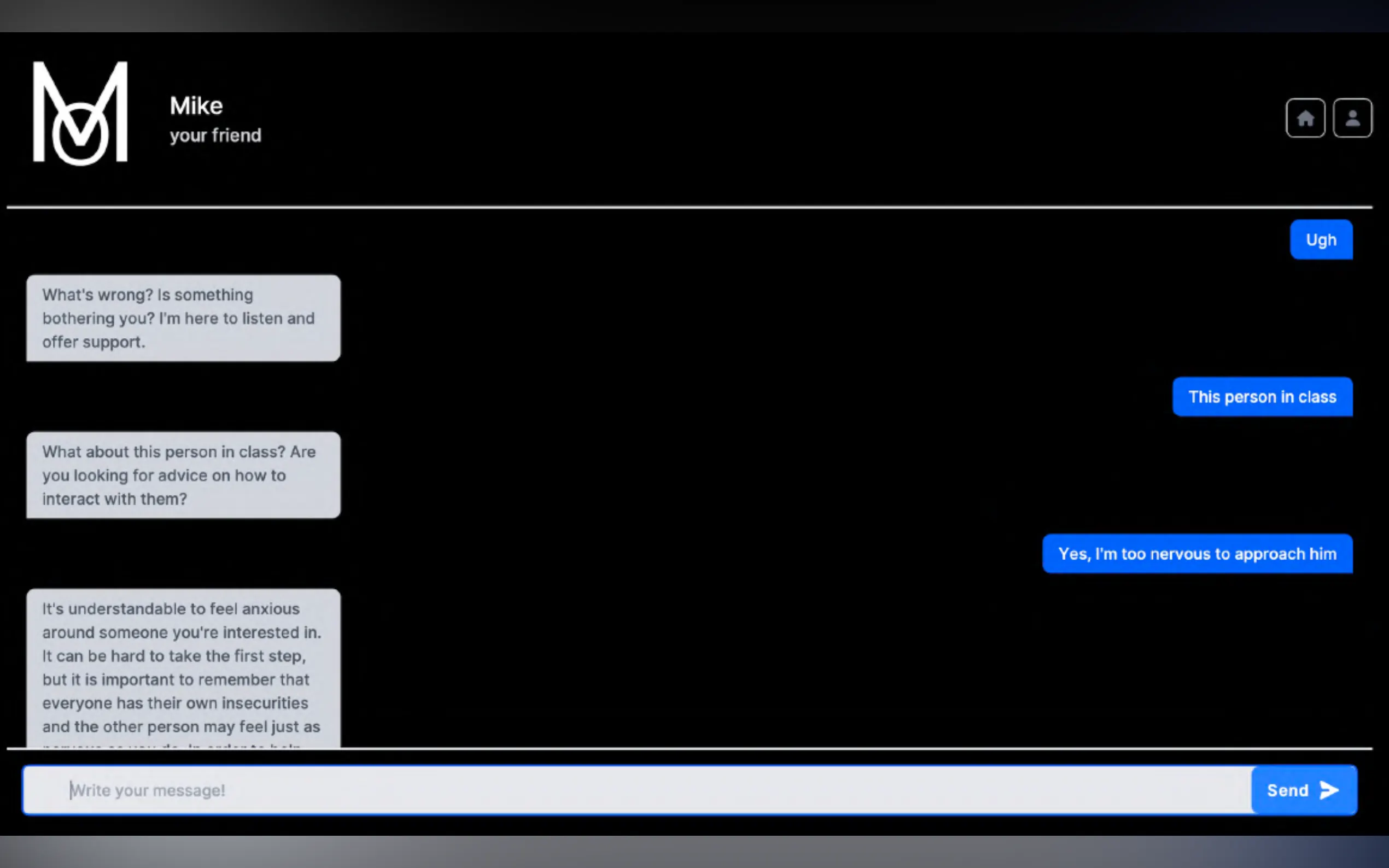Click the words 'offer support' in reply

[93, 342]
